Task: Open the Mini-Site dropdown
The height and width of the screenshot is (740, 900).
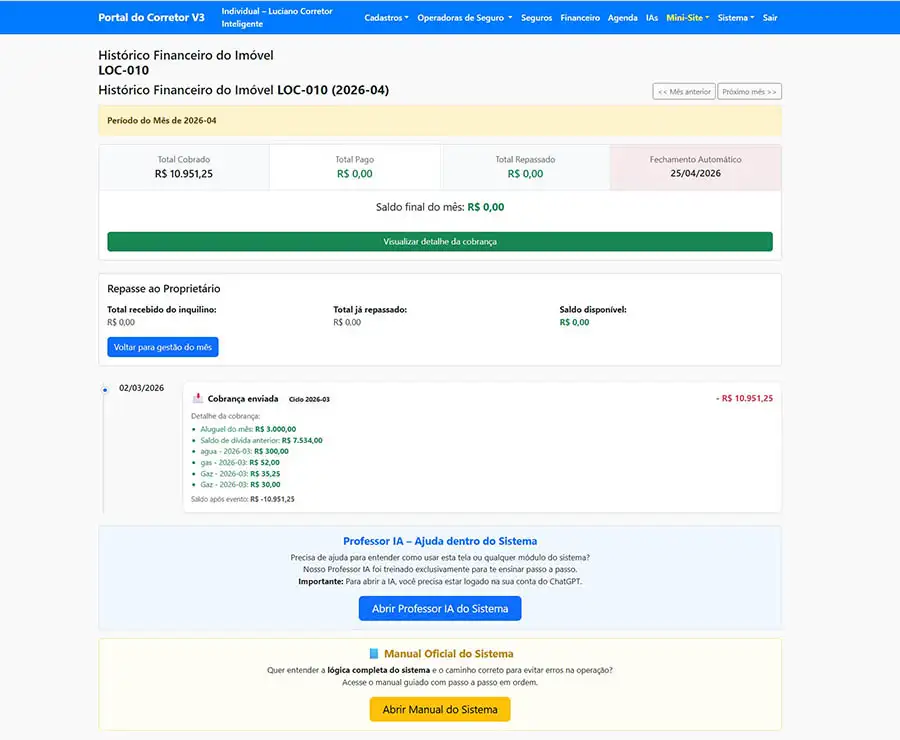Action: point(687,18)
